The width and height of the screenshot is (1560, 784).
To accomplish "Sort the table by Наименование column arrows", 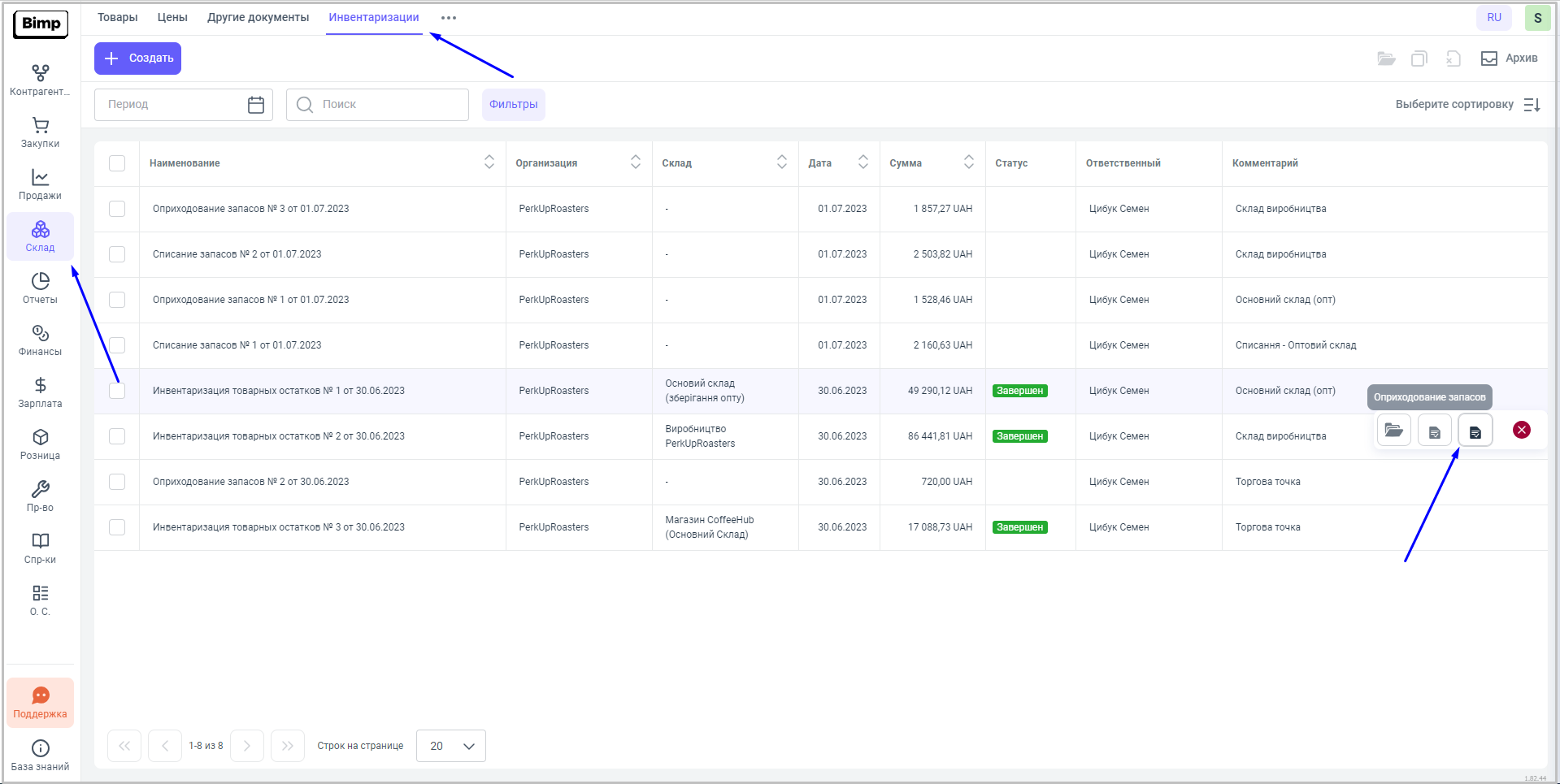I will (x=489, y=162).
